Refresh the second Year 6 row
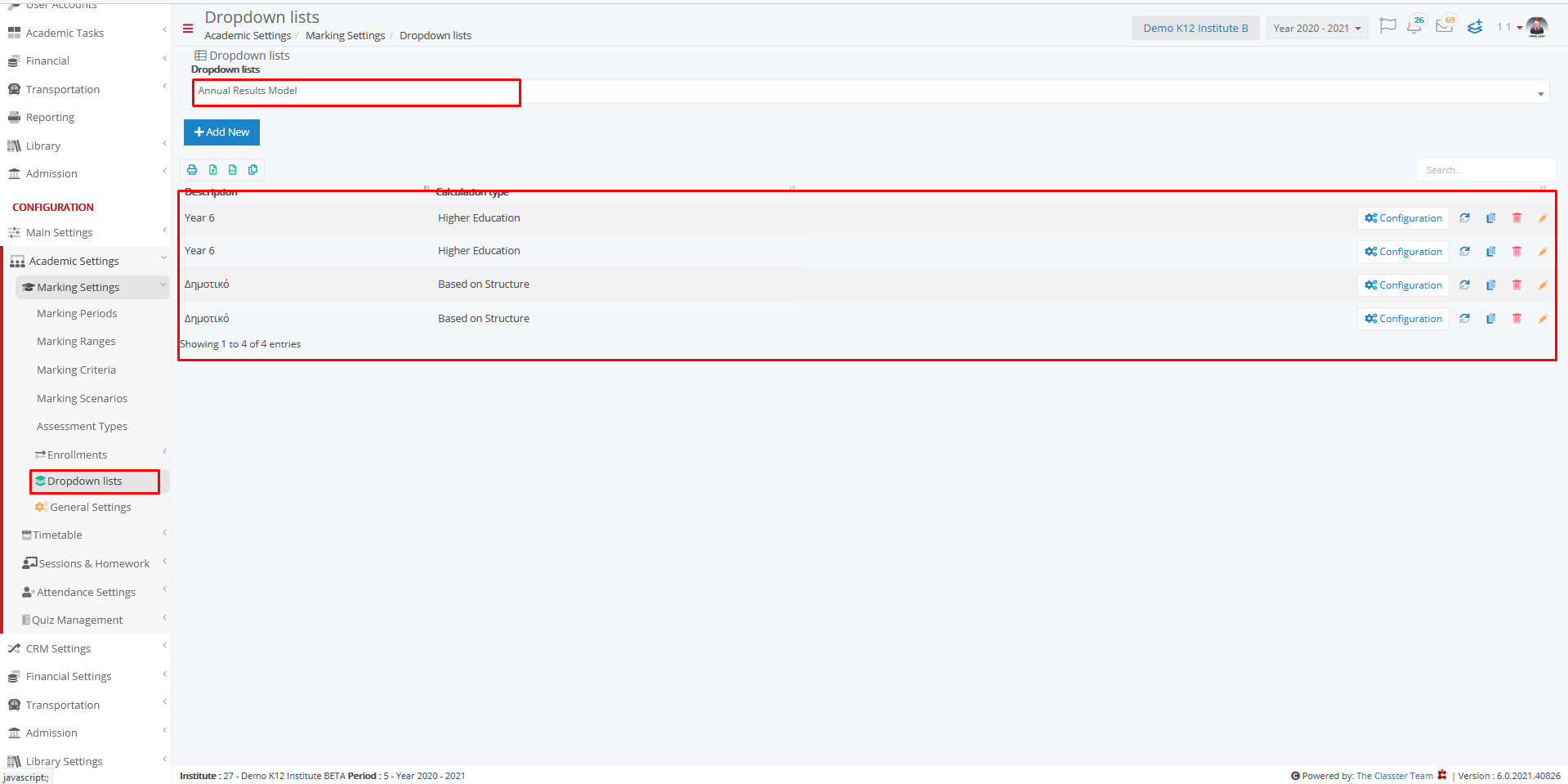Image resolution: width=1568 pixels, height=784 pixels. (1464, 251)
